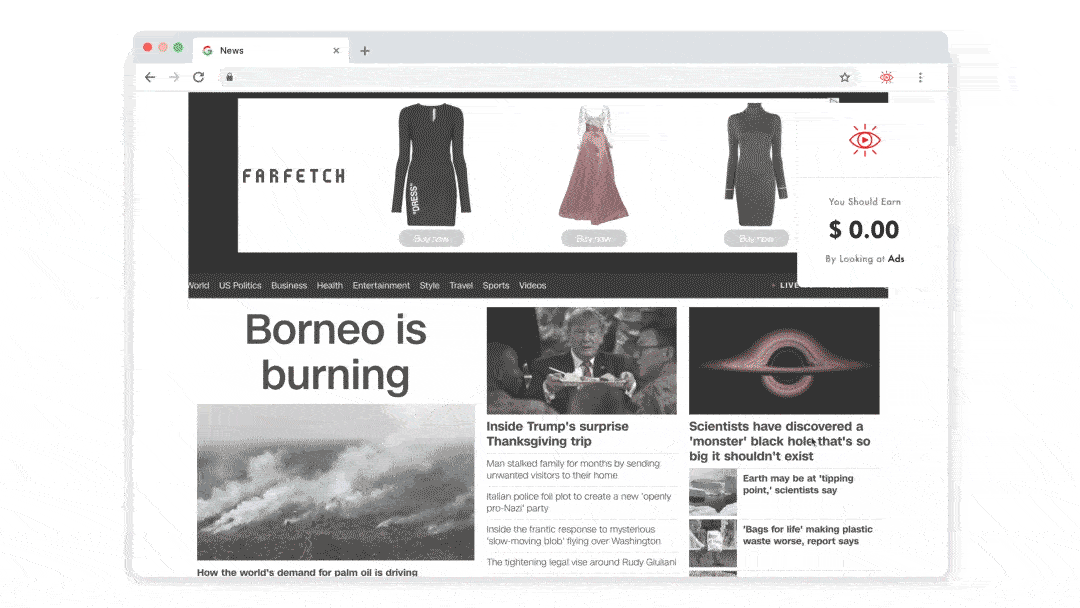Open the US Politics section
The height and width of the screenshot is (608, 1080).
click(x=240, y=285)
